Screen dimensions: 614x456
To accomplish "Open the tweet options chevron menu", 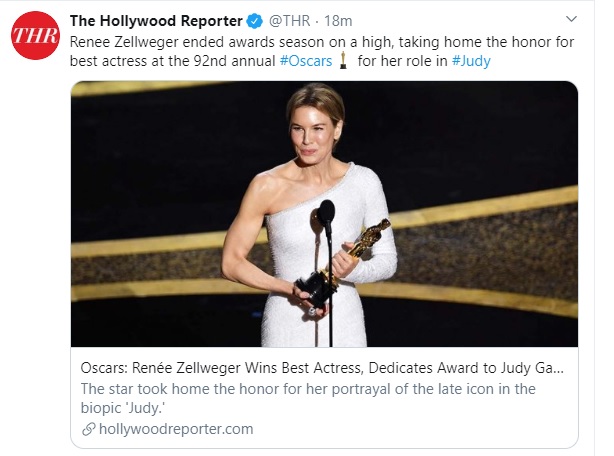I will pos(570,21).
